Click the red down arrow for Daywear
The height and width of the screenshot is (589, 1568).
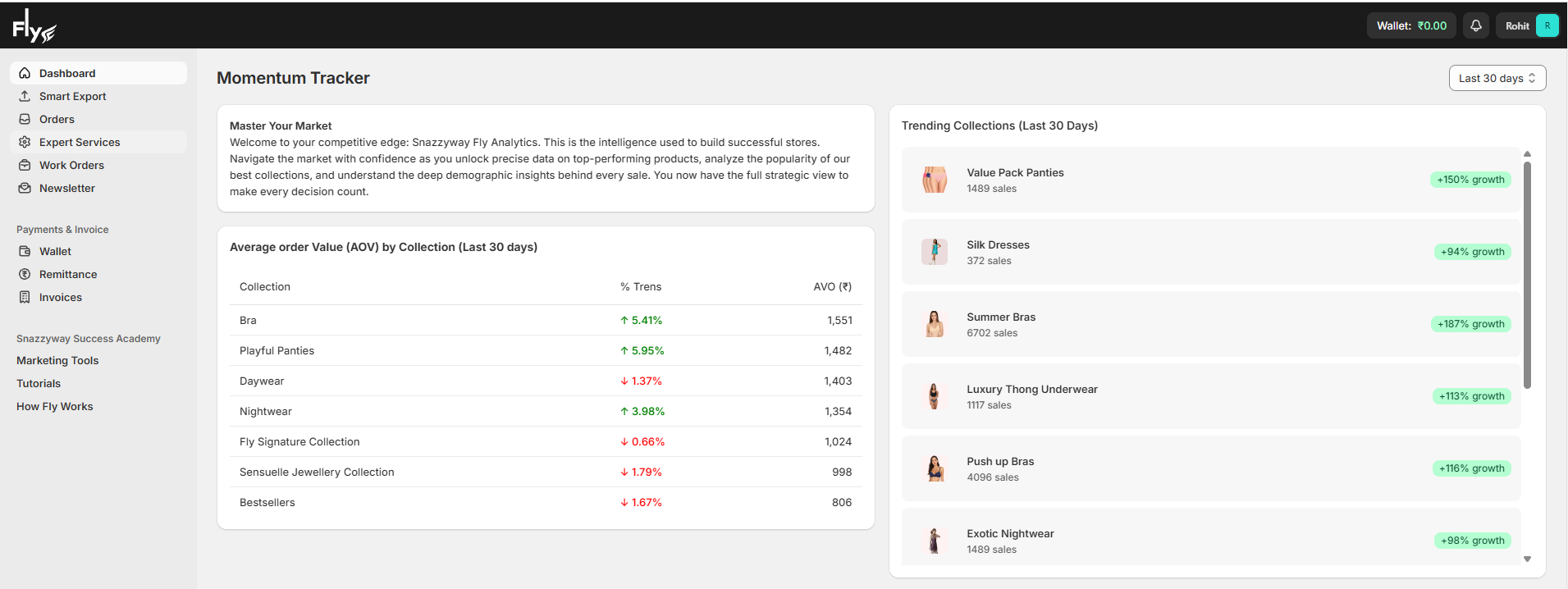pyautogui.click(x=624, y=381)
